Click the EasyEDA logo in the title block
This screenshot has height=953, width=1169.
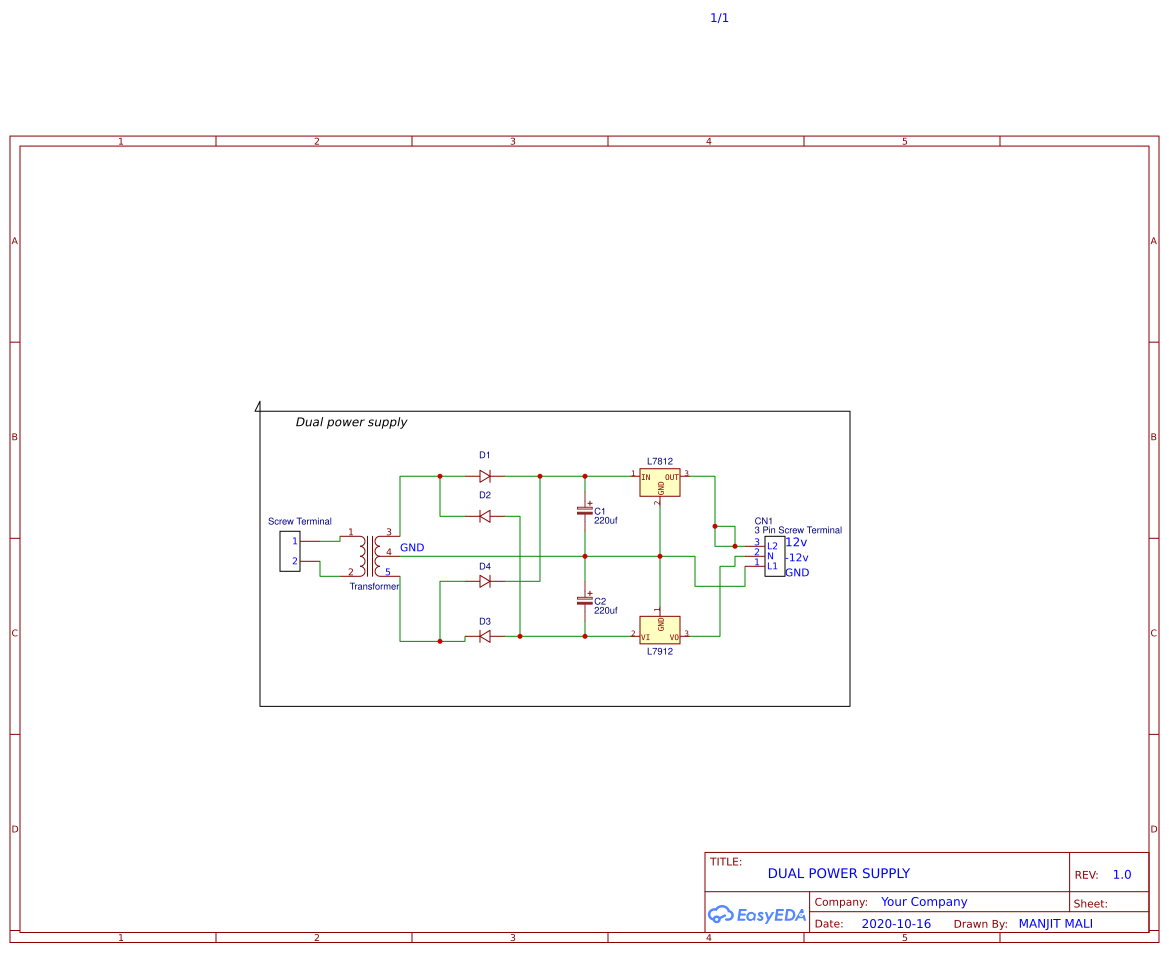tap(757, 913)
